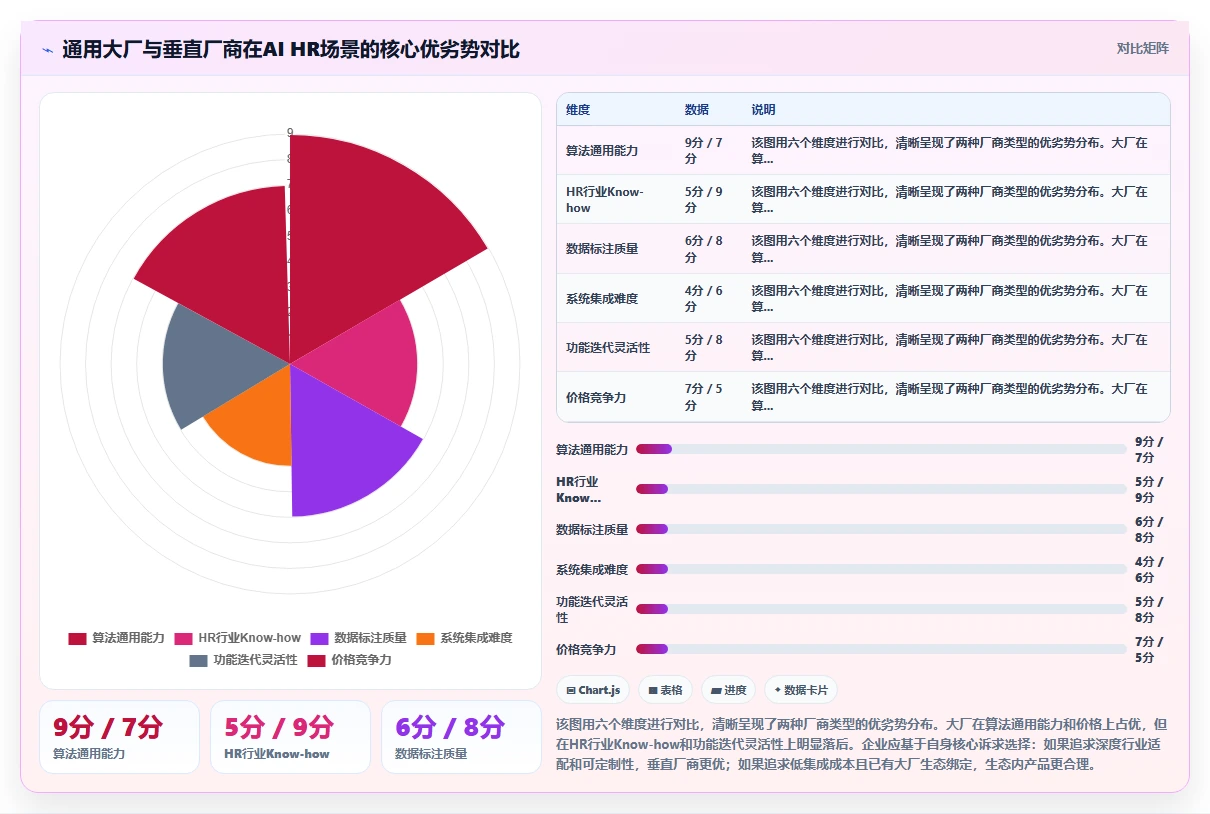Toggle the 系统集成难度 legend entry

point(464,638)
